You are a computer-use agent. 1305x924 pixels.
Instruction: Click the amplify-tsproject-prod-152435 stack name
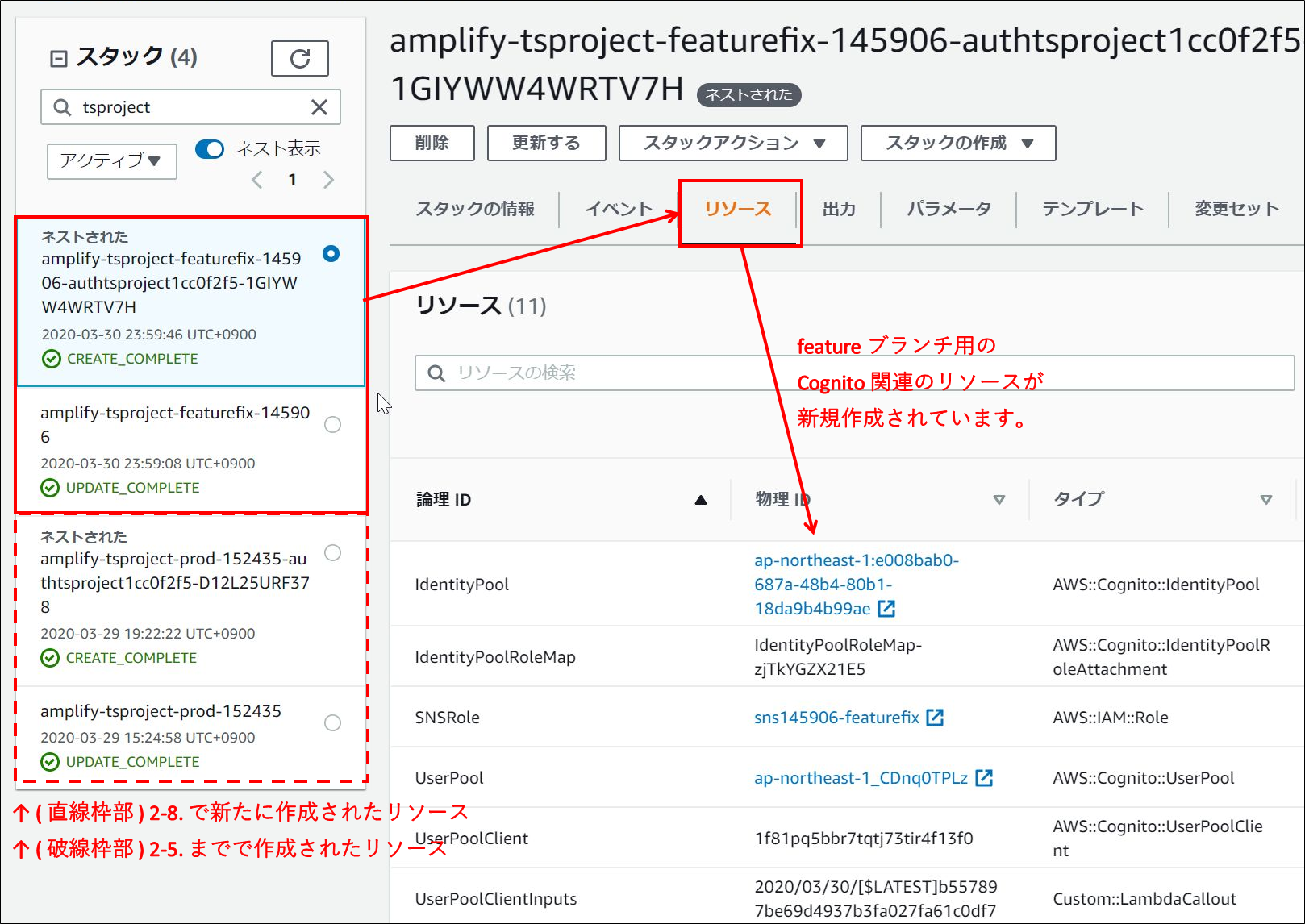pos(161,711)
